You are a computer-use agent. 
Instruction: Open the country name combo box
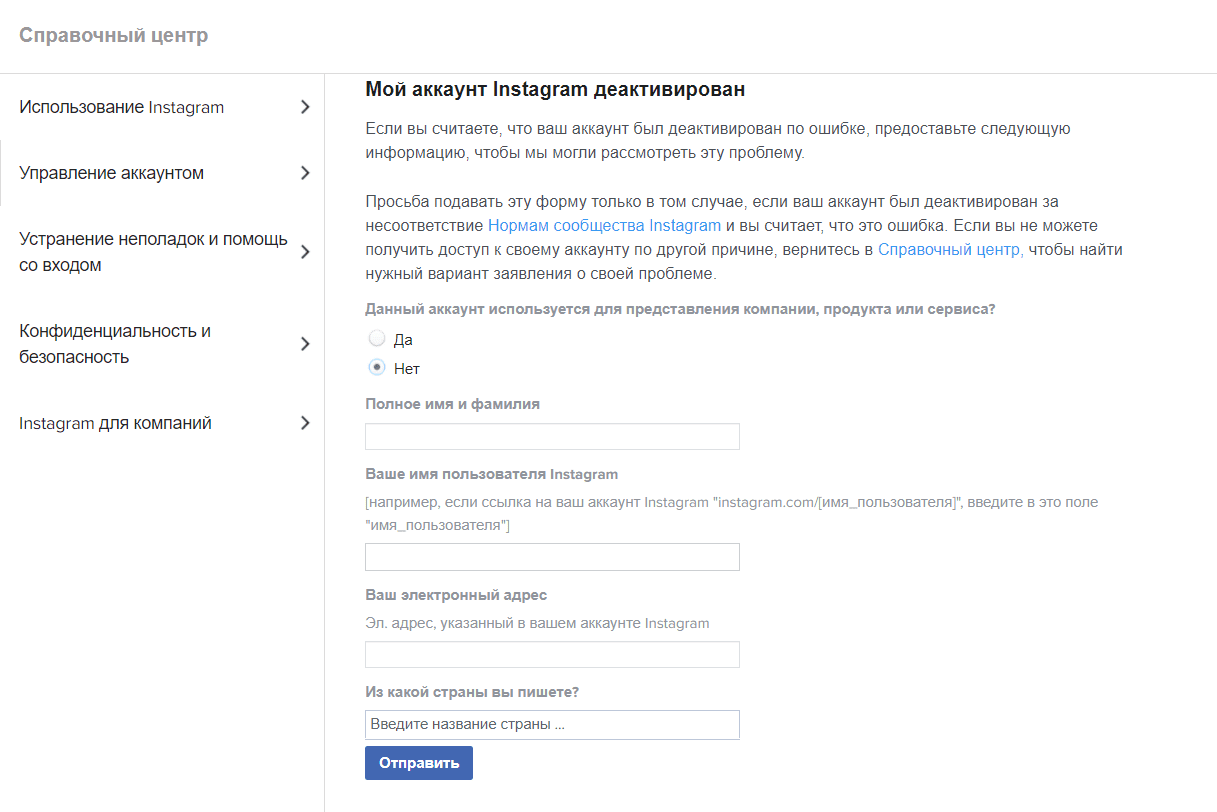[552, 725]
